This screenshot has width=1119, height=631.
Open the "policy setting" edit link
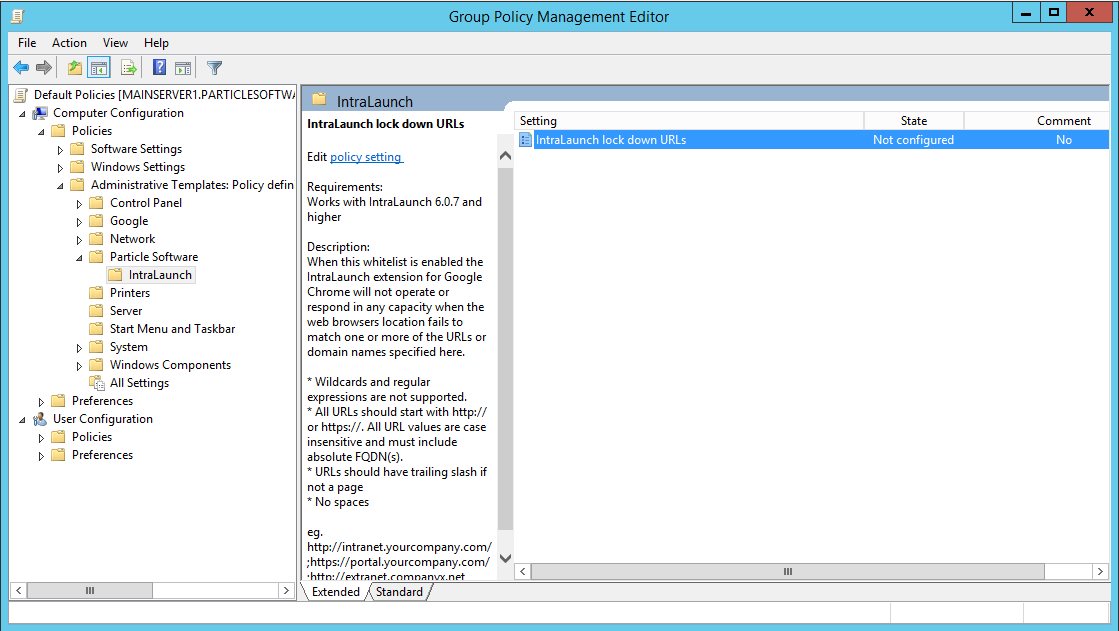click(x=365, y=157)
